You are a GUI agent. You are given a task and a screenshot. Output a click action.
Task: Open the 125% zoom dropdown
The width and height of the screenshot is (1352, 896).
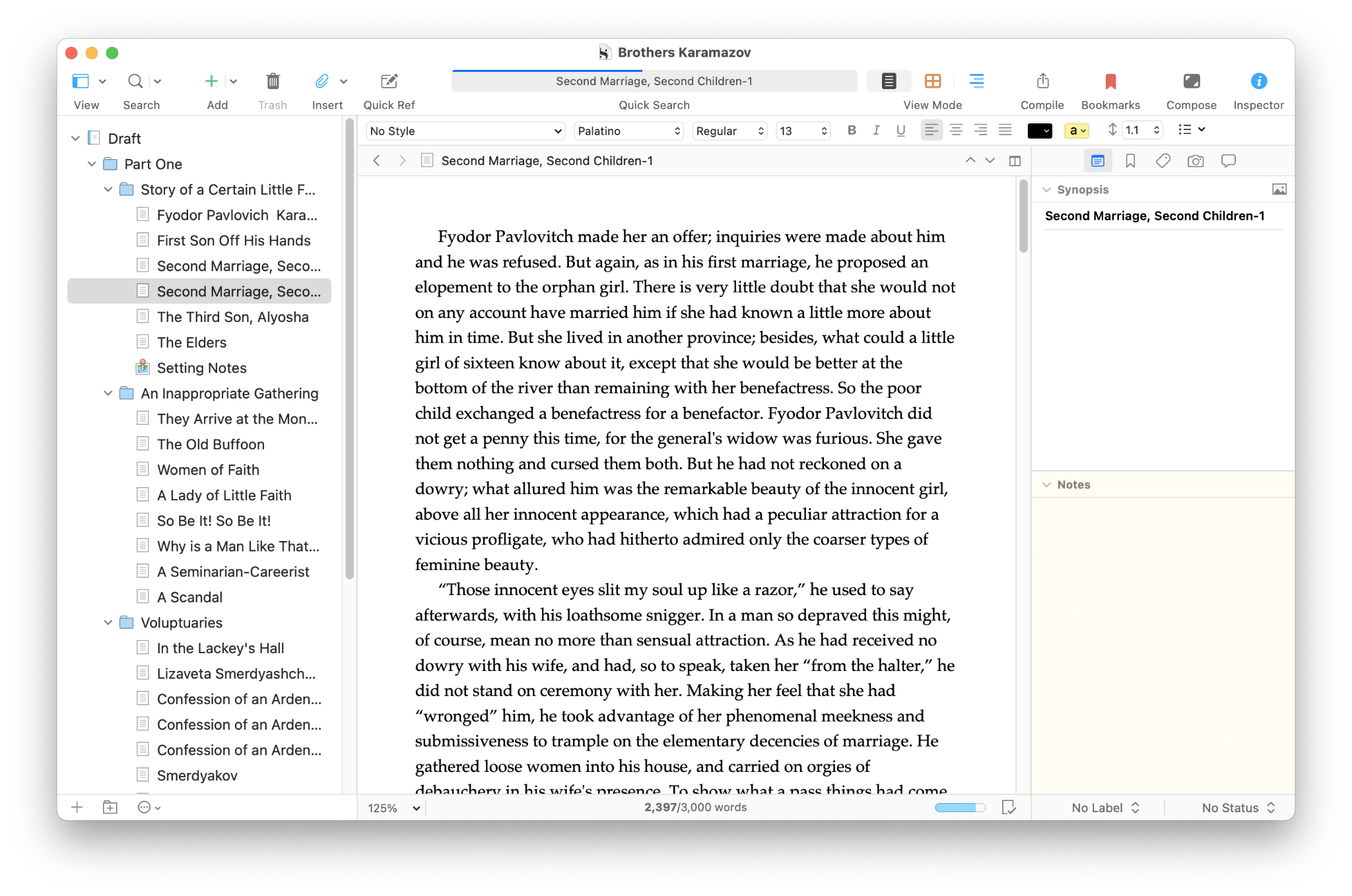tap(394, 808)
